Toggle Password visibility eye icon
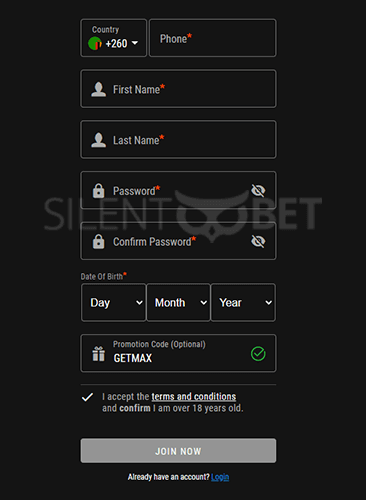Viewport: 366px width, 500px height. click(258, 191)
